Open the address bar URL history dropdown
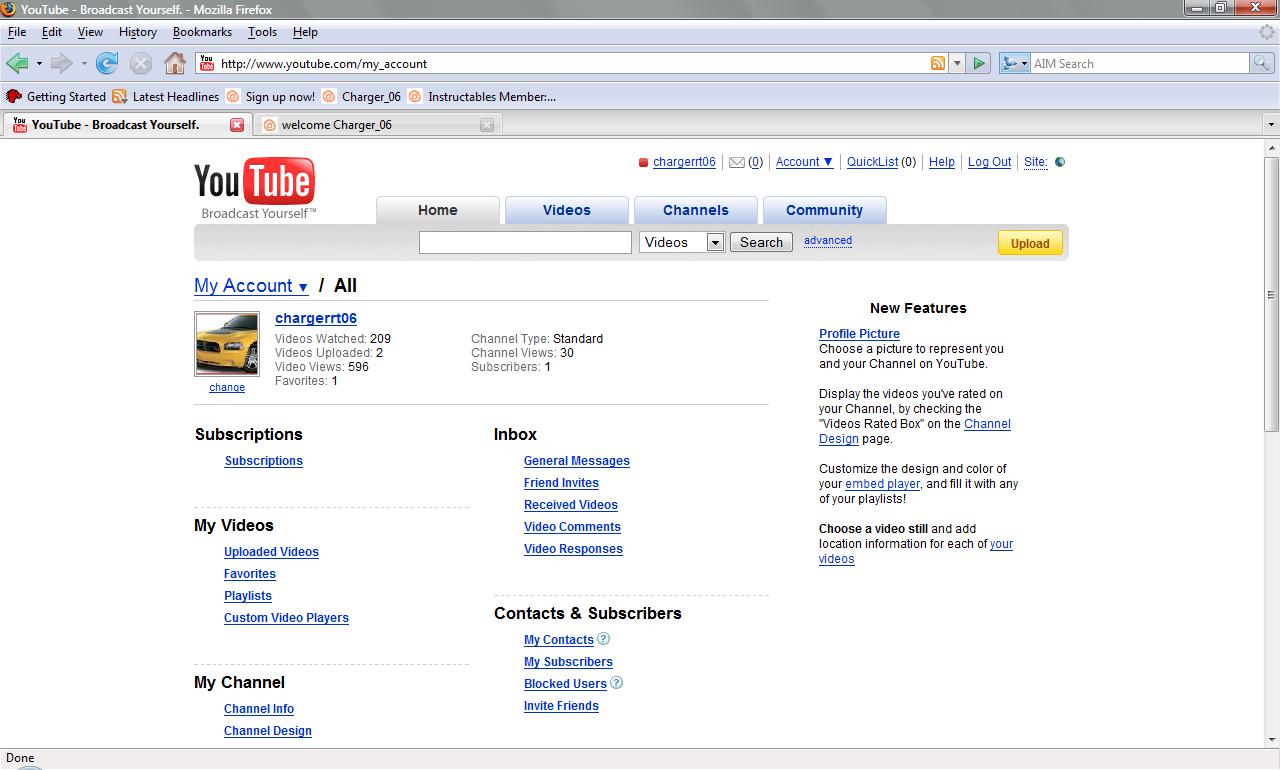 tap(957, 63)
